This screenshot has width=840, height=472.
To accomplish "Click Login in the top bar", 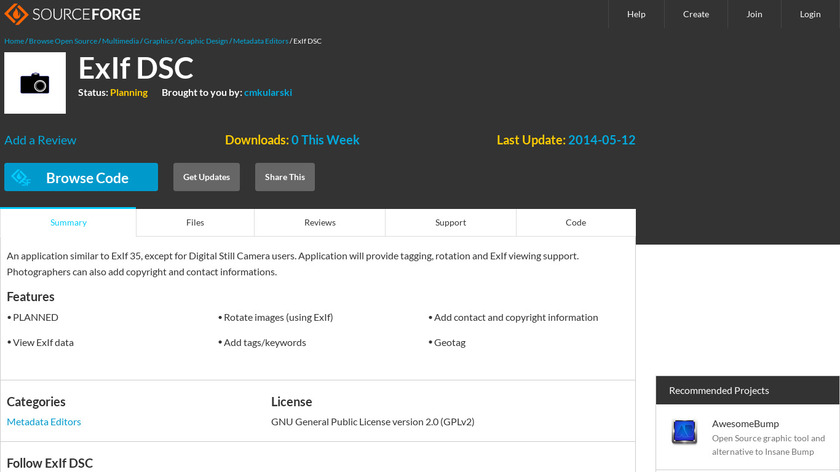I will tap(810, 14).
